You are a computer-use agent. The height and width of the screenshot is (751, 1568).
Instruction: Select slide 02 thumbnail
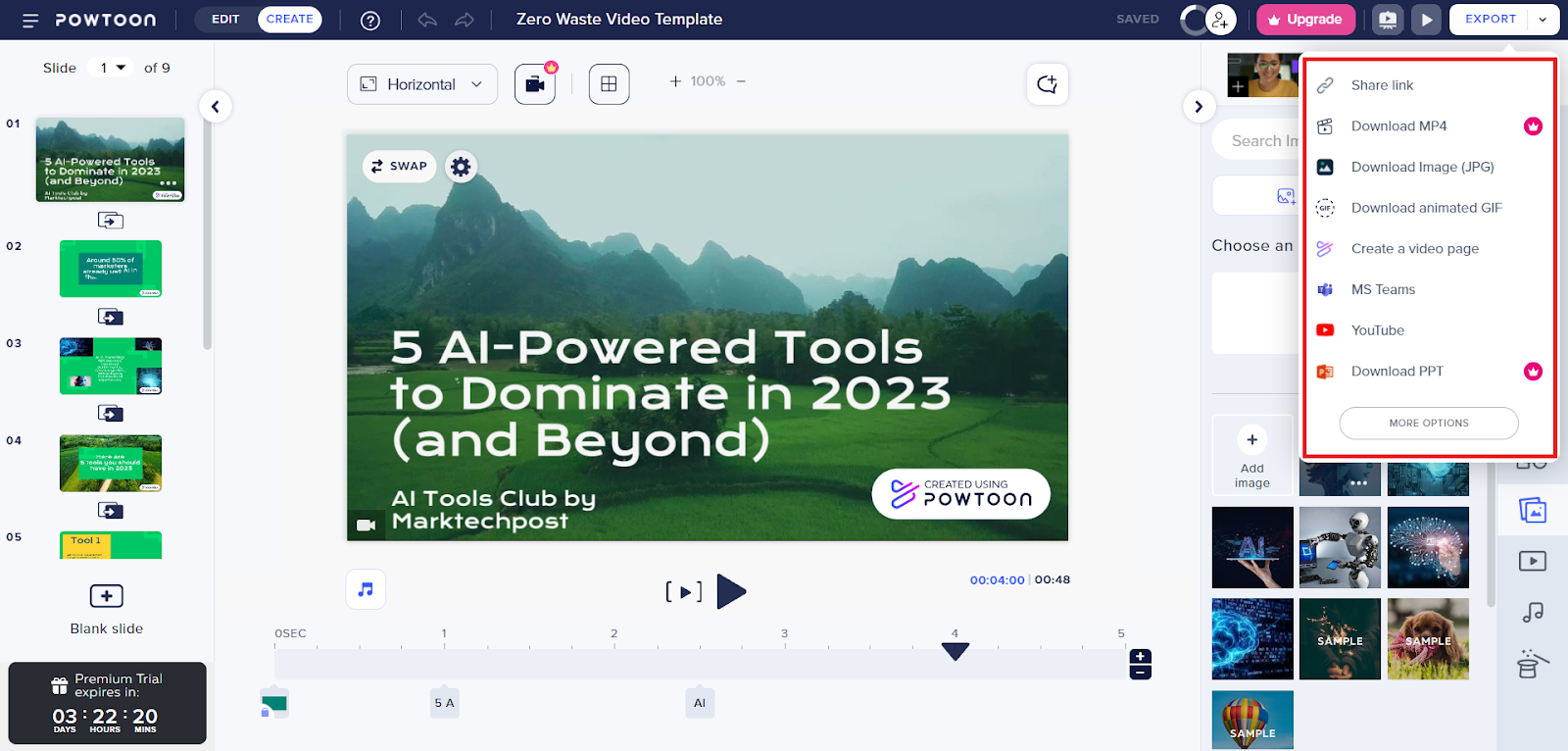[111, 269]
